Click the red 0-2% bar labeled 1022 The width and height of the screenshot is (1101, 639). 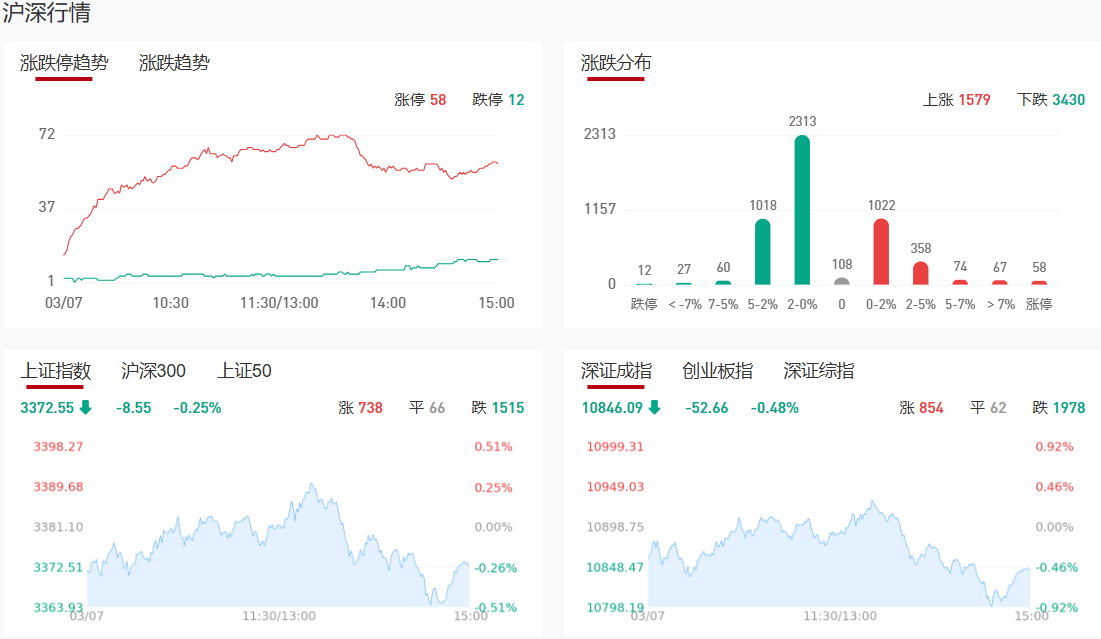tap(881, 252)
